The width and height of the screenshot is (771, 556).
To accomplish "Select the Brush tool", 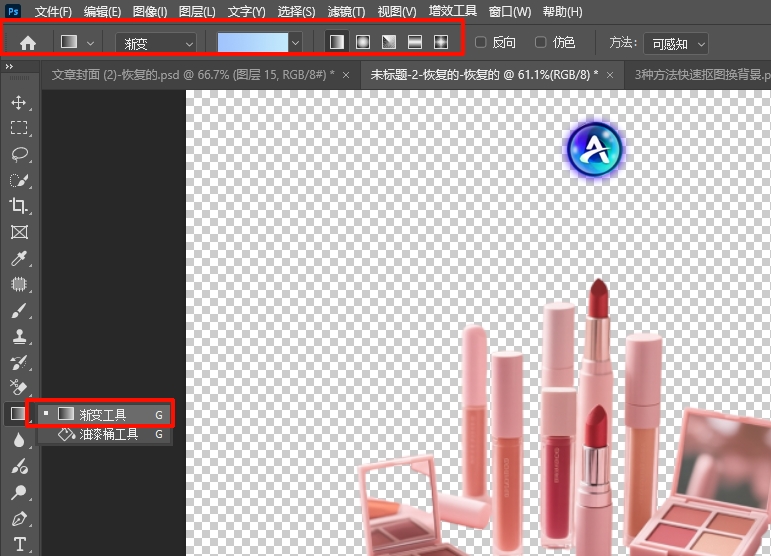I will pyautogui.click(x=18, y=310).
